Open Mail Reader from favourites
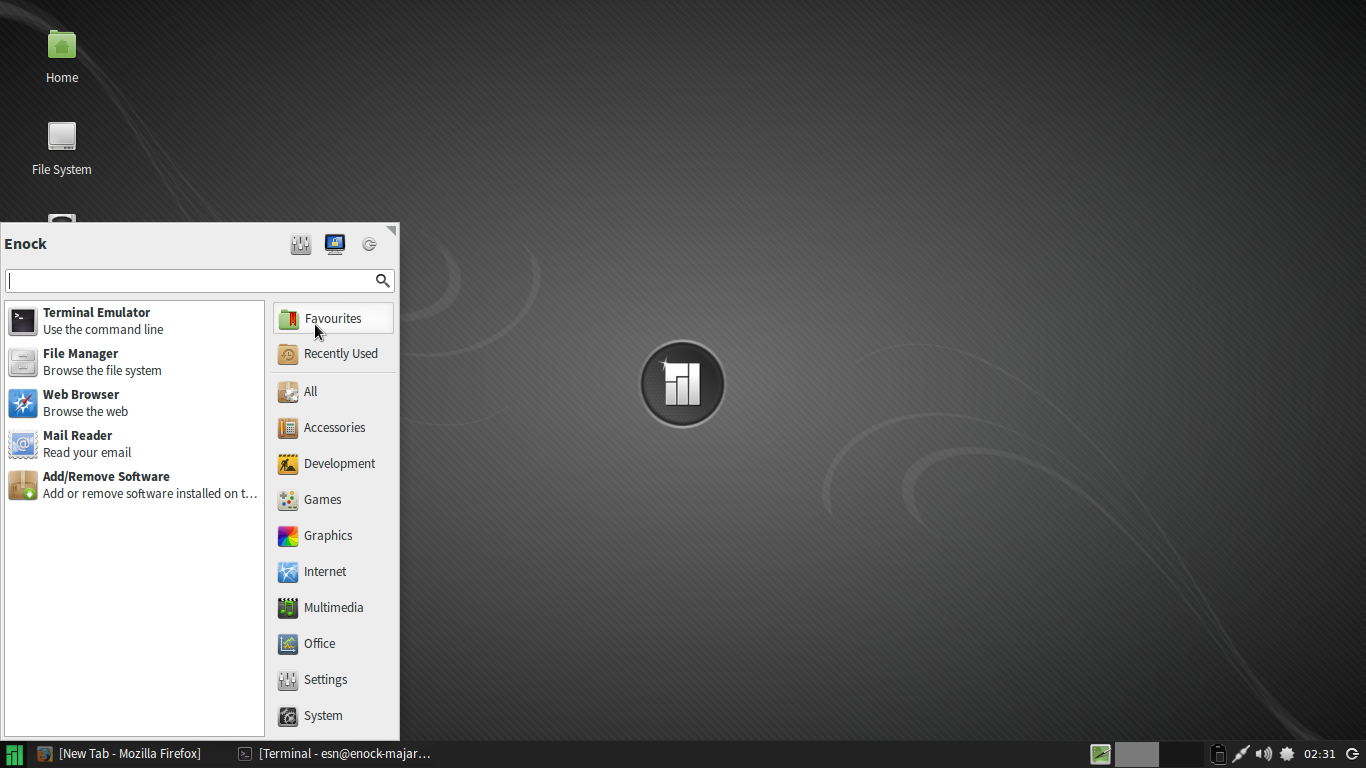Screen dimensions: 1366x768 point(134,444)
